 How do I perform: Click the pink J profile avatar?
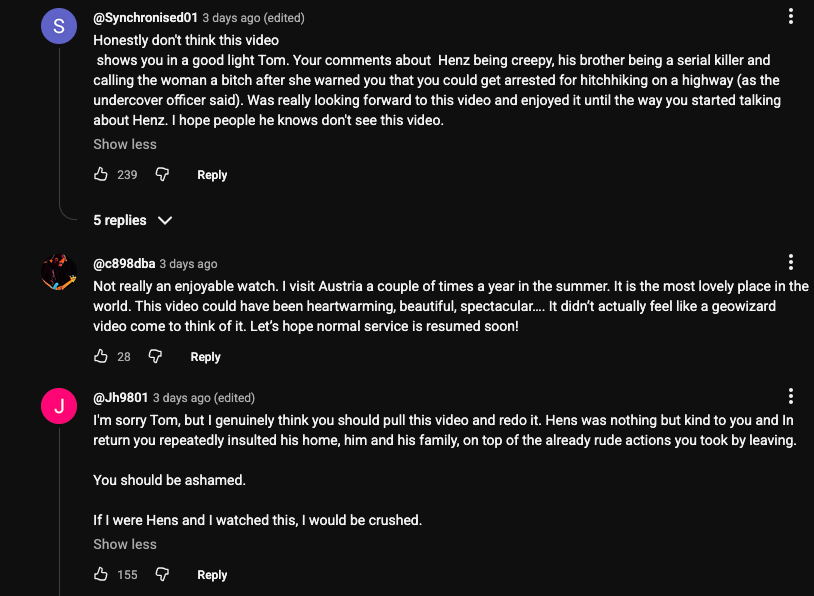coord(59,406)
